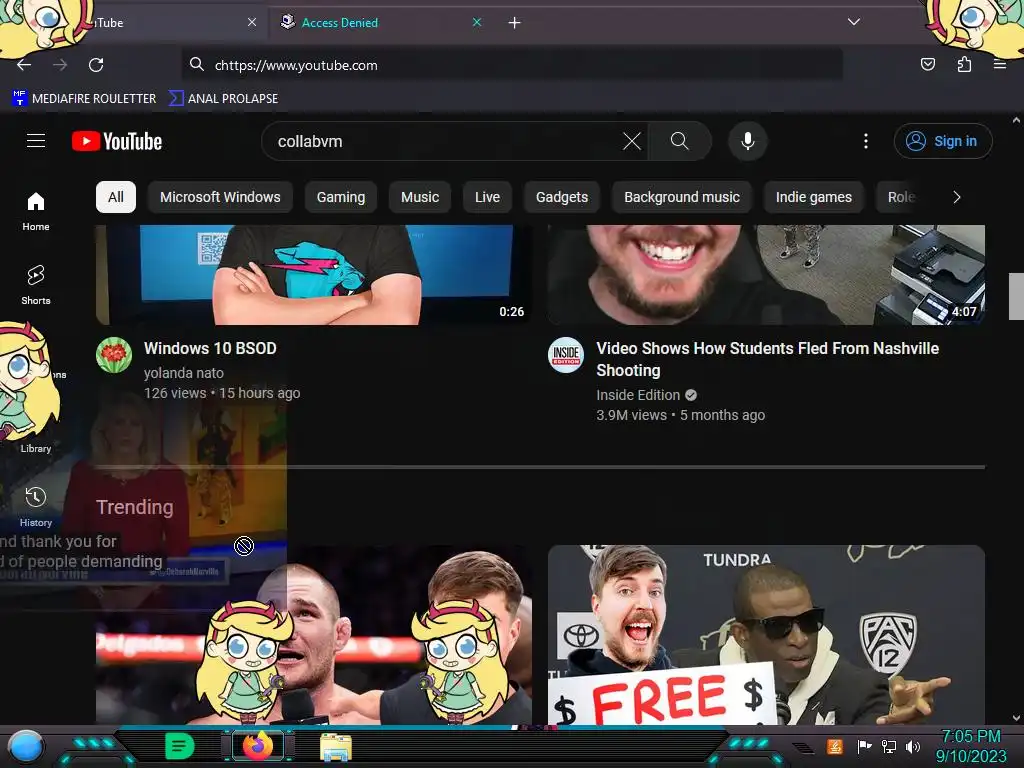Open YouTube settings three-dot menu
The image size is (1024, 768).
pyautogui.click(x=866, y=141)
